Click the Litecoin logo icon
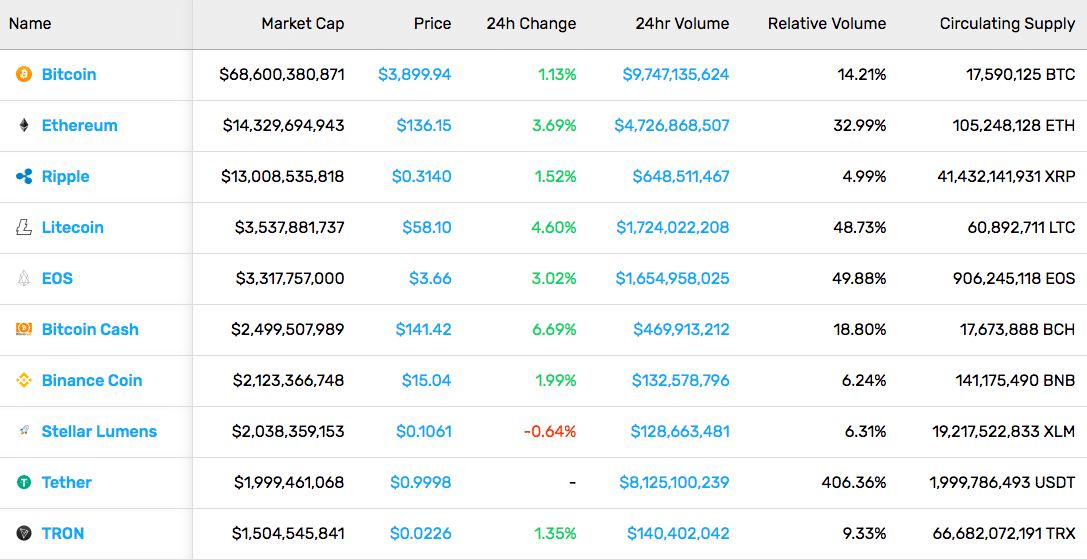This screenshot has width=1087, height=560. tap(24, 227)
